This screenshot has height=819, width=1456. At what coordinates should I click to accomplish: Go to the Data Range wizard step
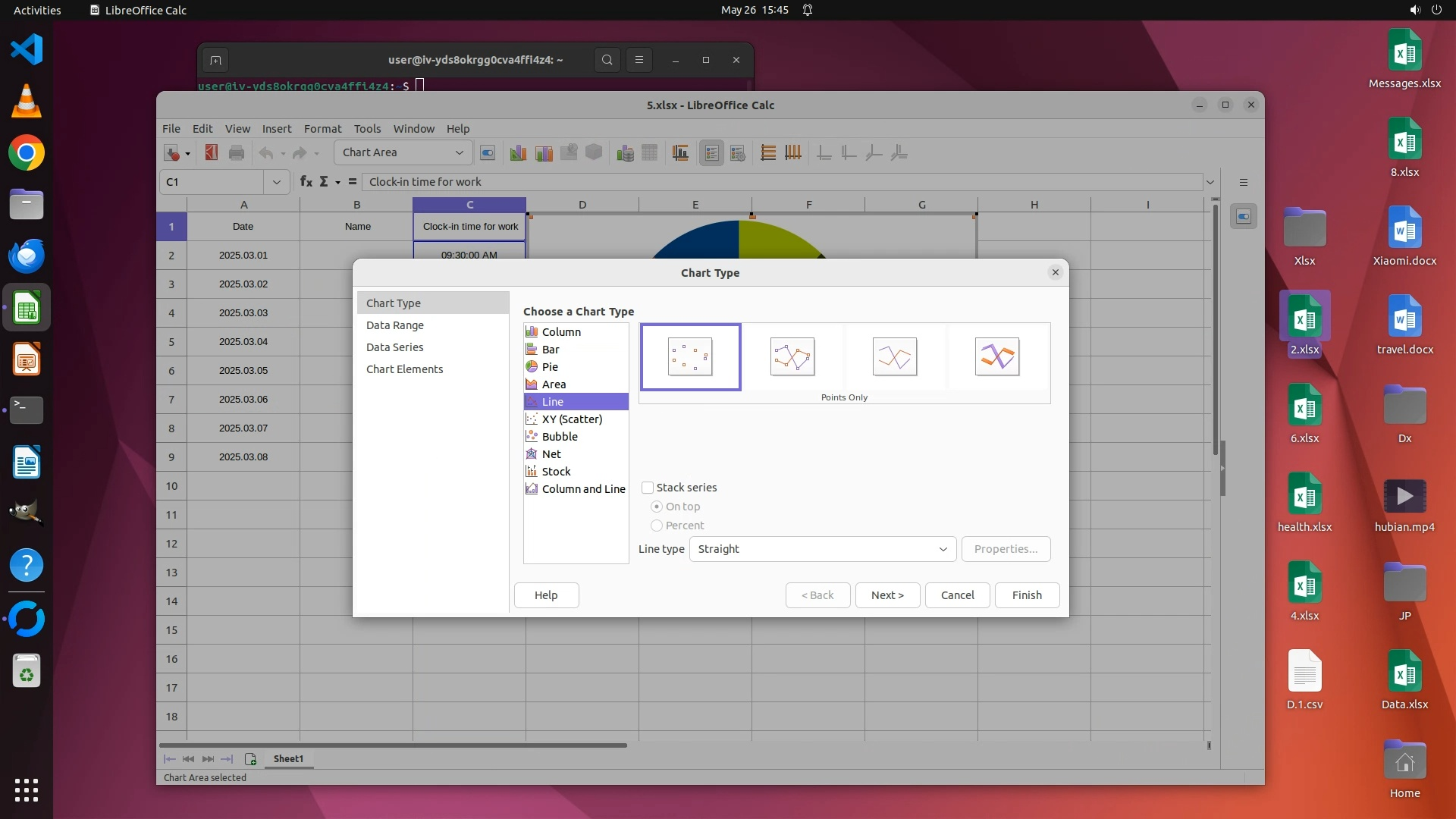point(395,325)
